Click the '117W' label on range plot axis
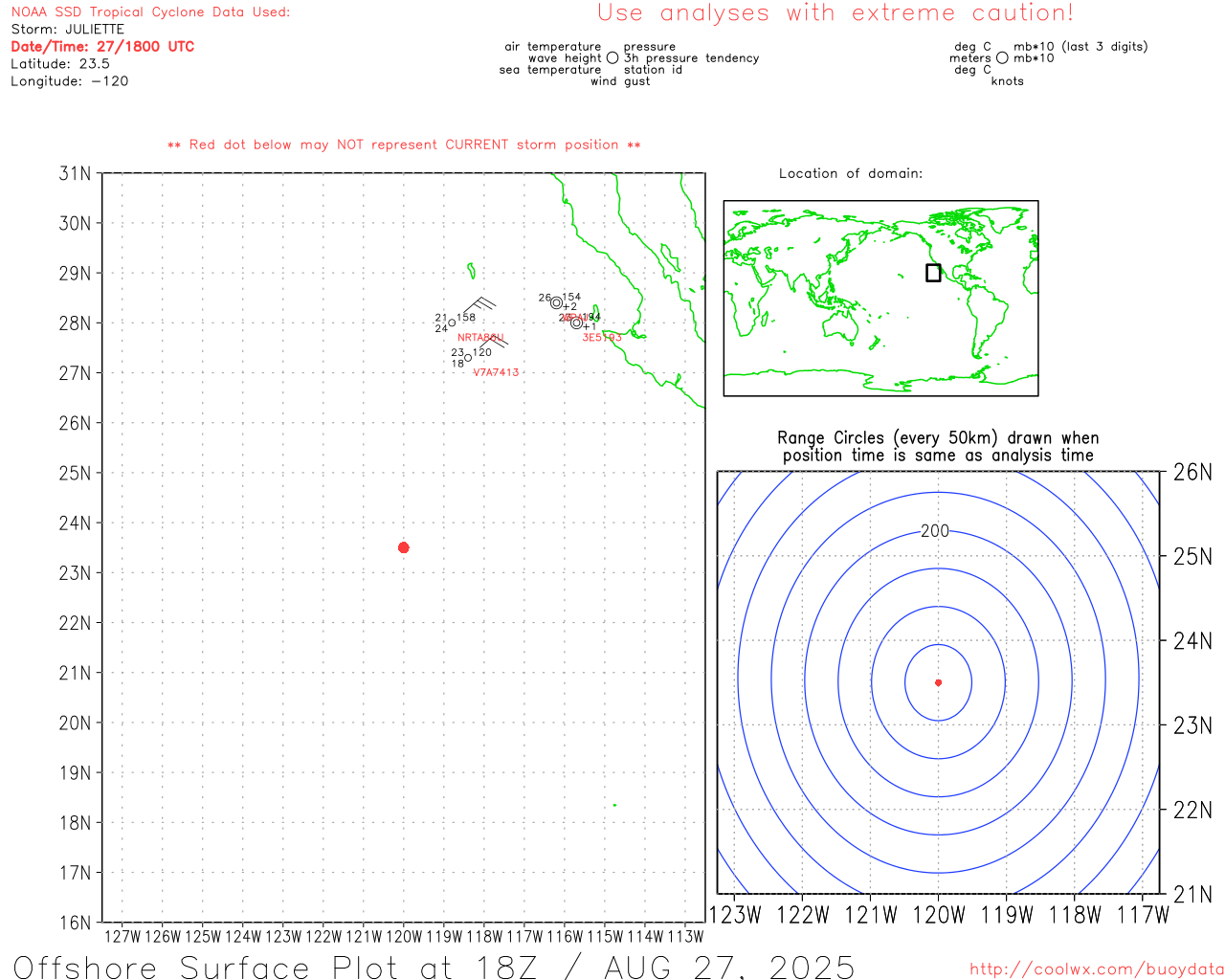 tap(1143, 915)
